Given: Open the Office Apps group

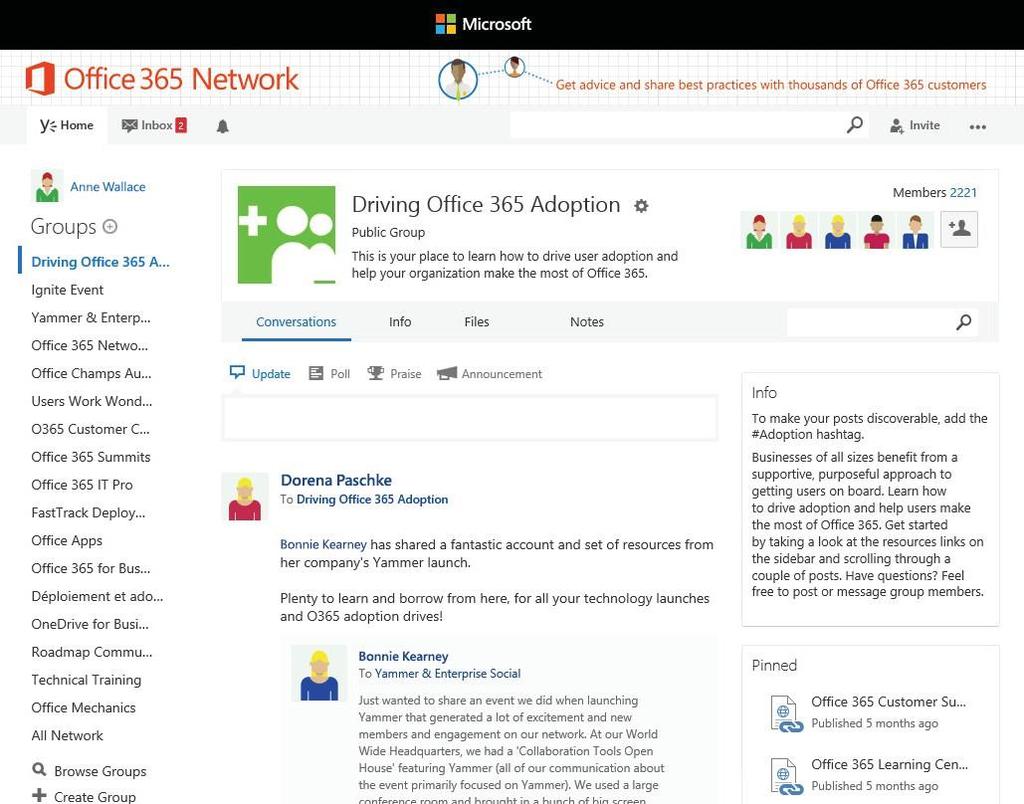Looking at the screenshot, I should pos(67,541).
